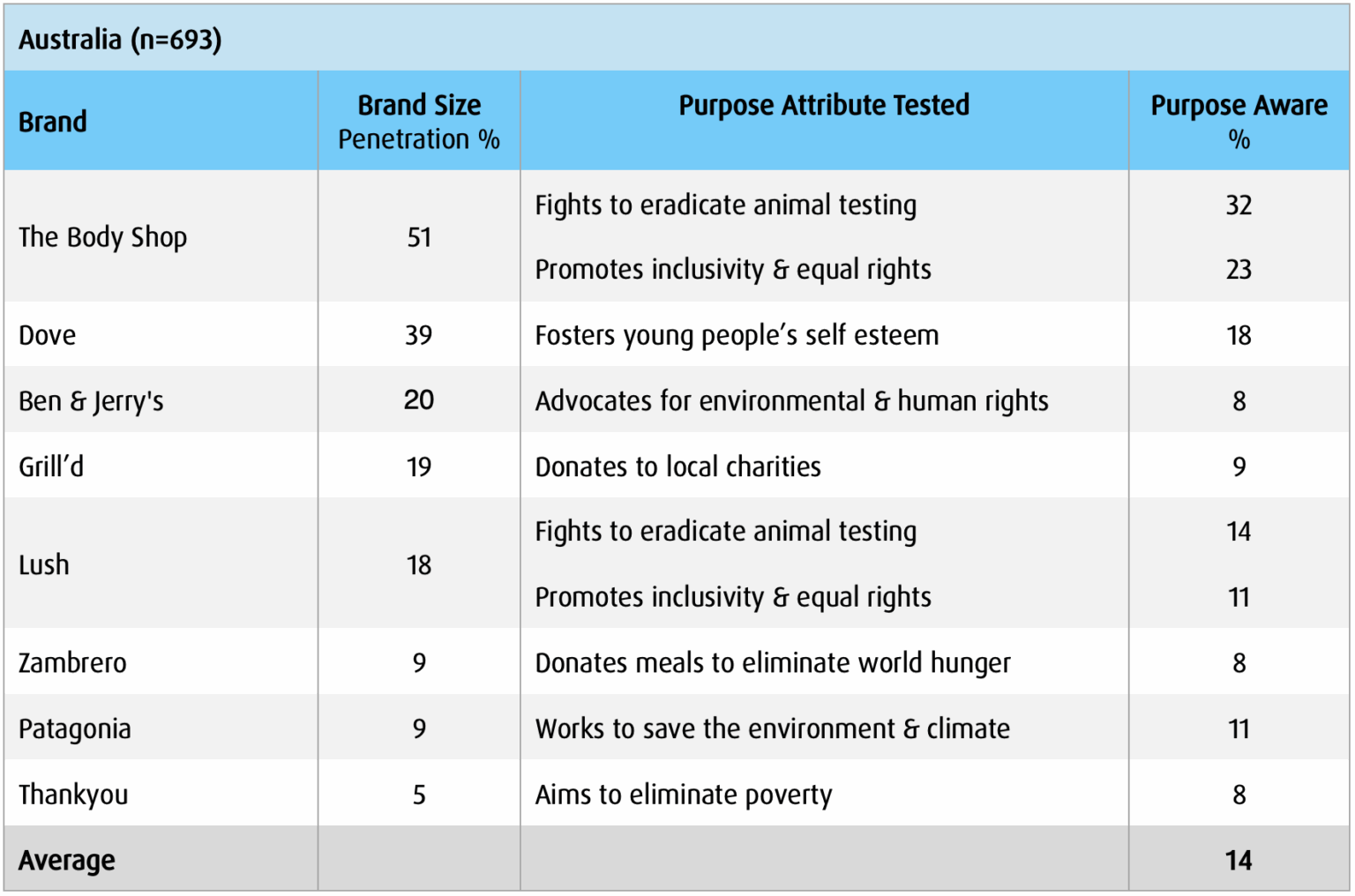Select the "Dove" brand name
1355x896 pixels.
click(48, 335)
